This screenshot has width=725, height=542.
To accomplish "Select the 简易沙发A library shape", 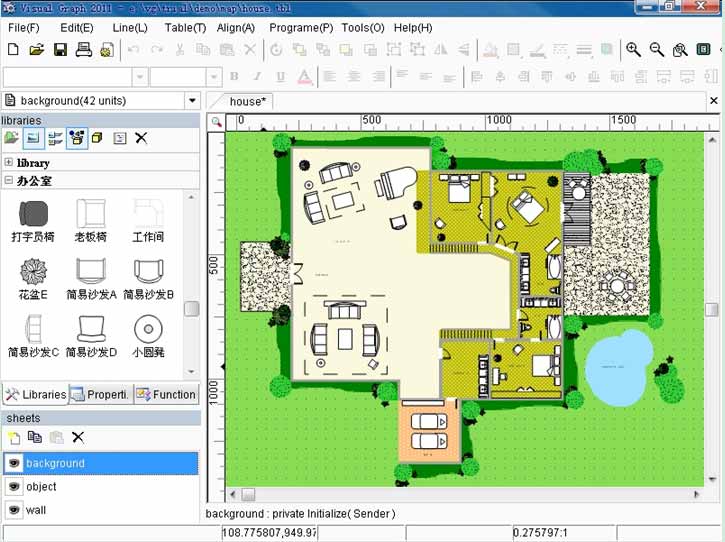I will coord(91,278).
